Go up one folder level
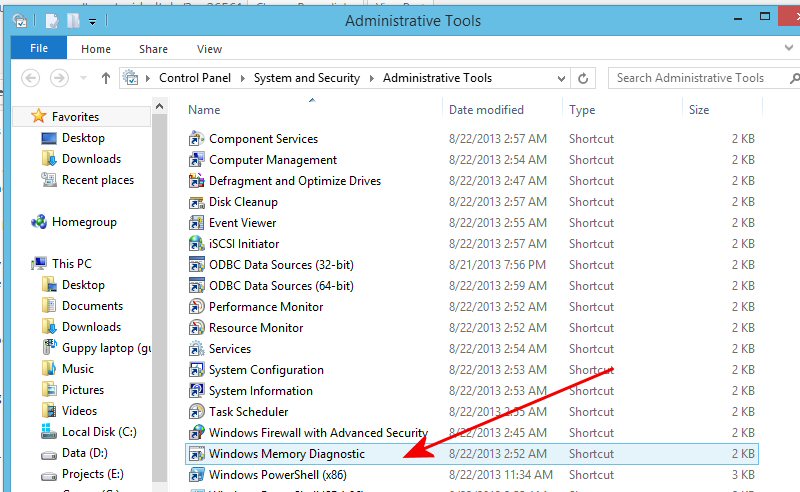This screenshot has width=800, height=492. (106, 78)
